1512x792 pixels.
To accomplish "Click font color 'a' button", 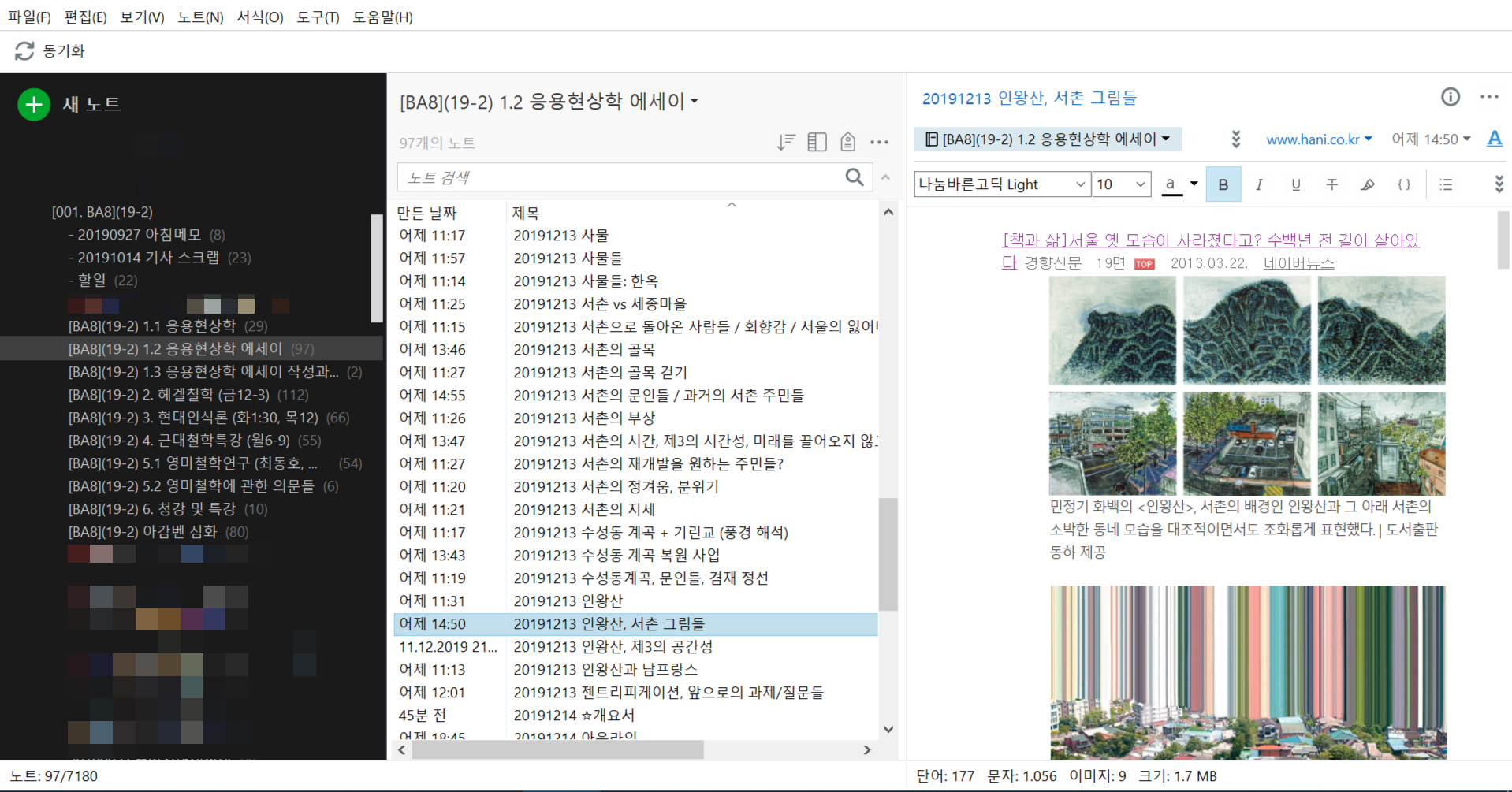I will coord(1171,184).
